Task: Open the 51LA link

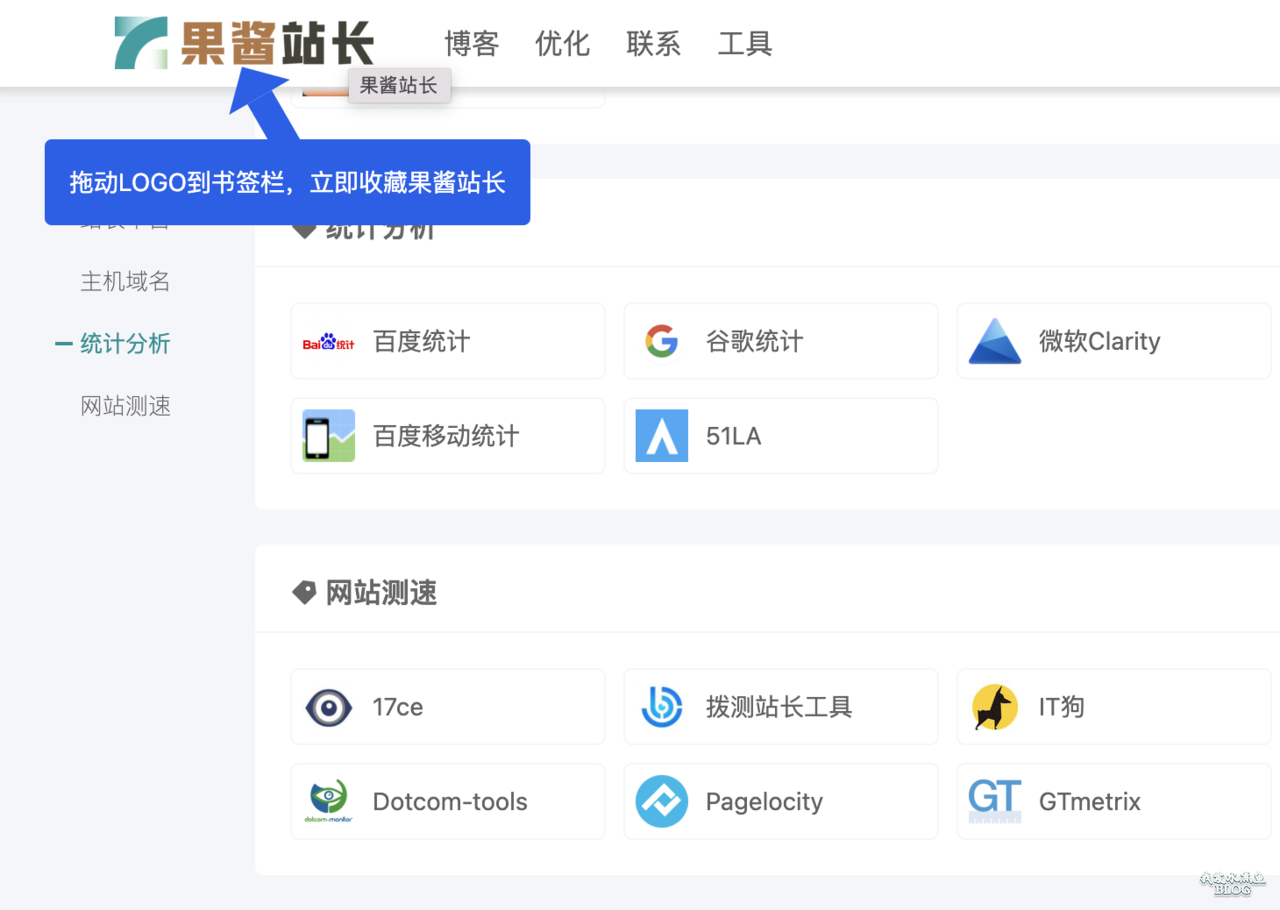Action: (x=734, y=436)
